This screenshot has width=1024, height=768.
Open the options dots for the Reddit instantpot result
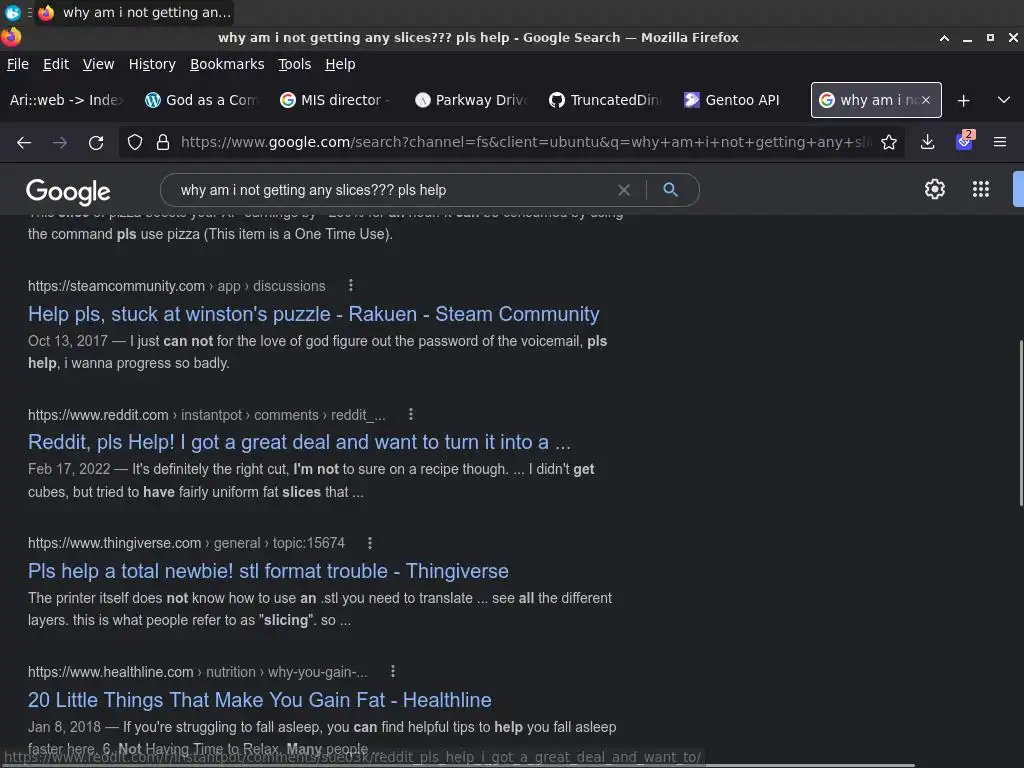pyautogui.click(x=411, y=414)
